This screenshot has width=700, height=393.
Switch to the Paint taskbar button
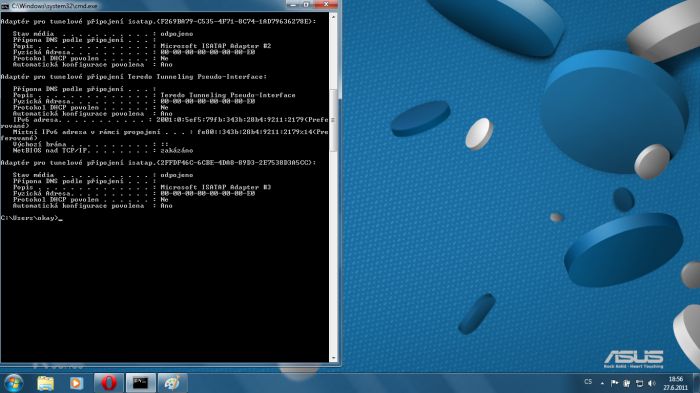[x=172, y=383]
